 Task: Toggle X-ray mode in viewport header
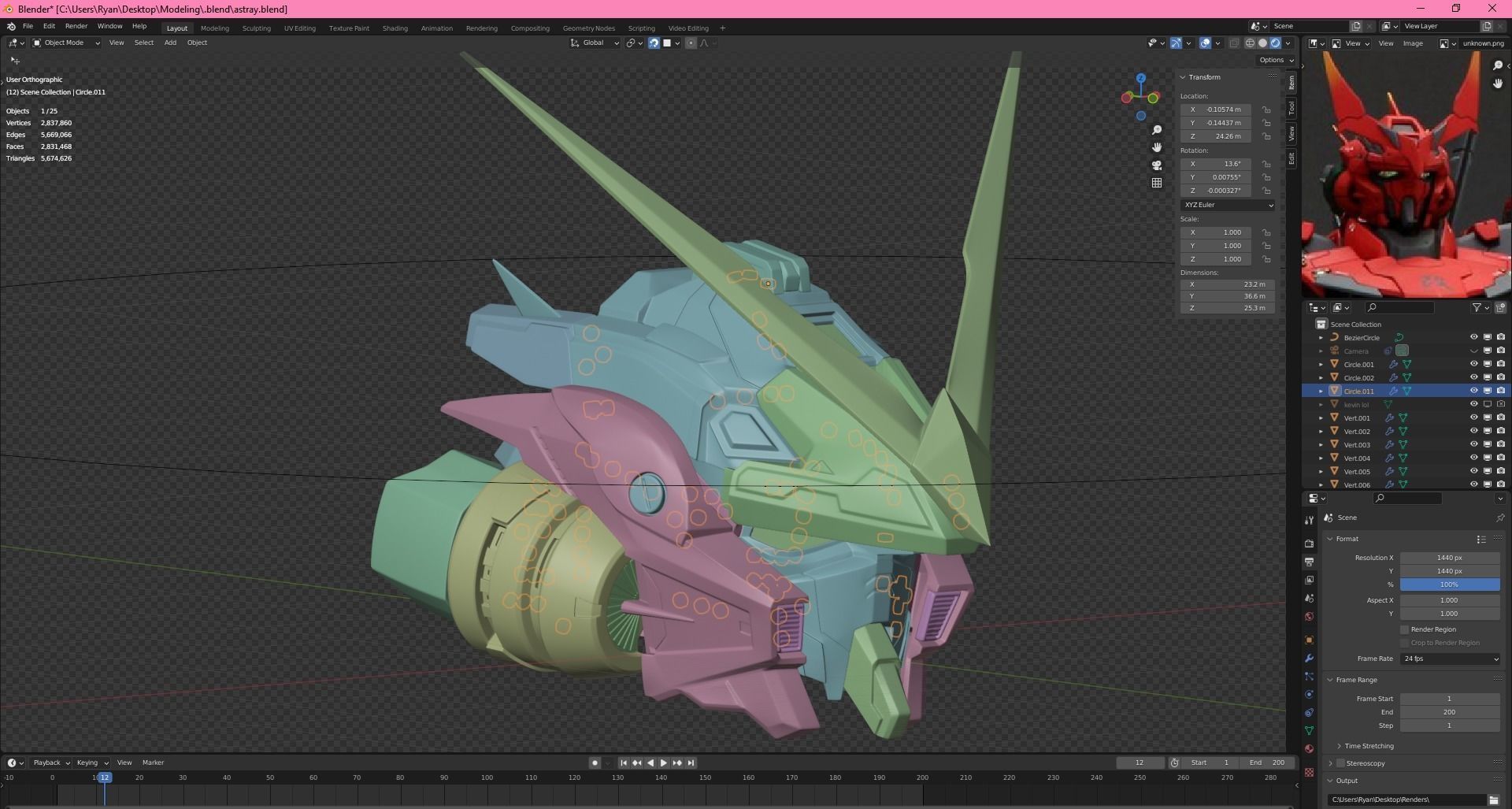[x=1234, y=43]
